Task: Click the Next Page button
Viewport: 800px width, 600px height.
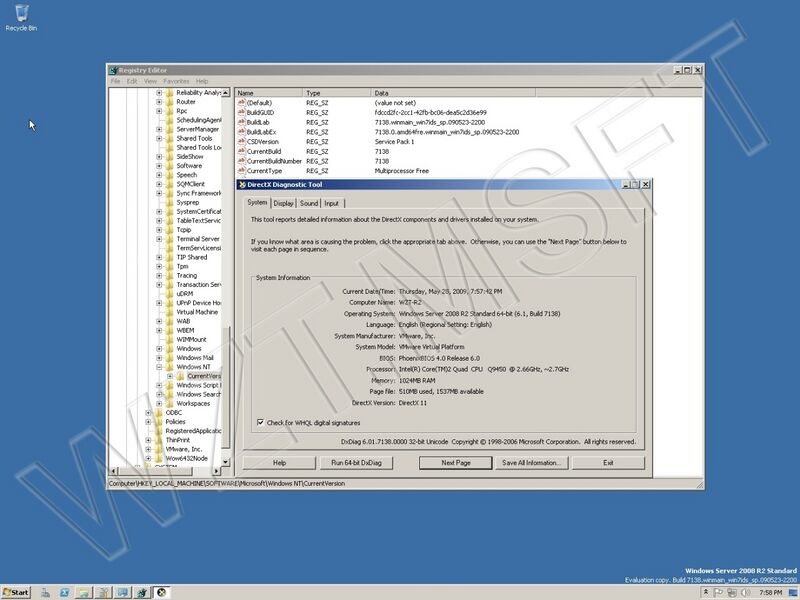Action: click(456, 463)
